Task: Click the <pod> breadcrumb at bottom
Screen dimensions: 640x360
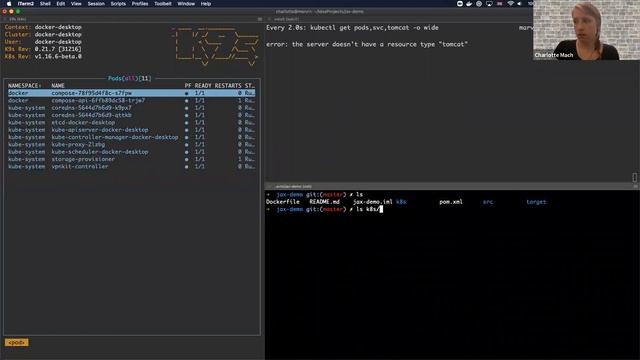Action: tap(17, 342)
